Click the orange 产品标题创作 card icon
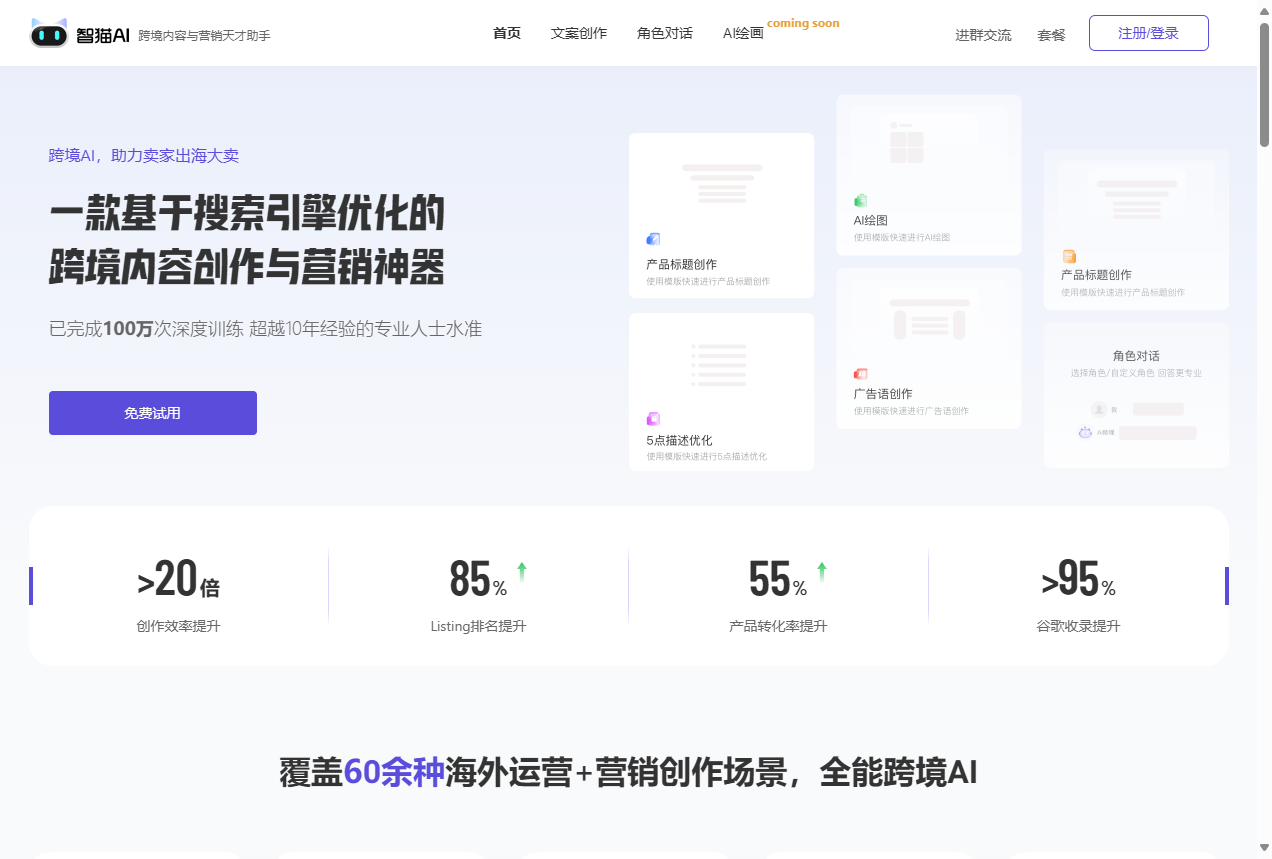This screenshot has width=1272, height=859. (1068, 256)
